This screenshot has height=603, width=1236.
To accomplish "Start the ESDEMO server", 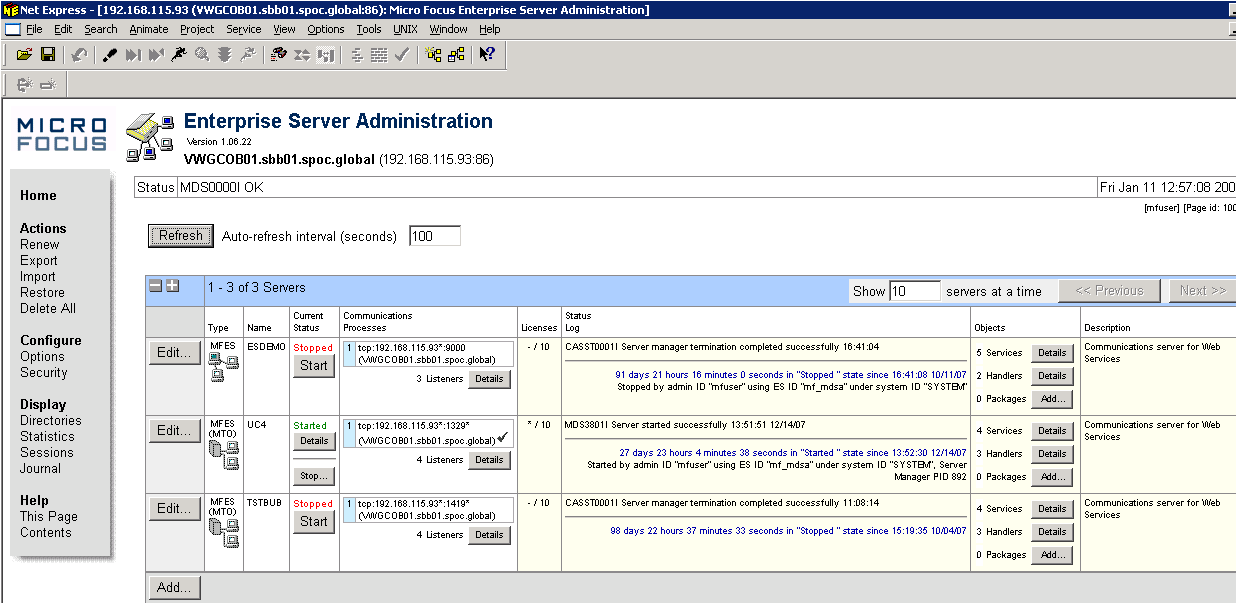I will pyautogui.click(x=314, y=366).
